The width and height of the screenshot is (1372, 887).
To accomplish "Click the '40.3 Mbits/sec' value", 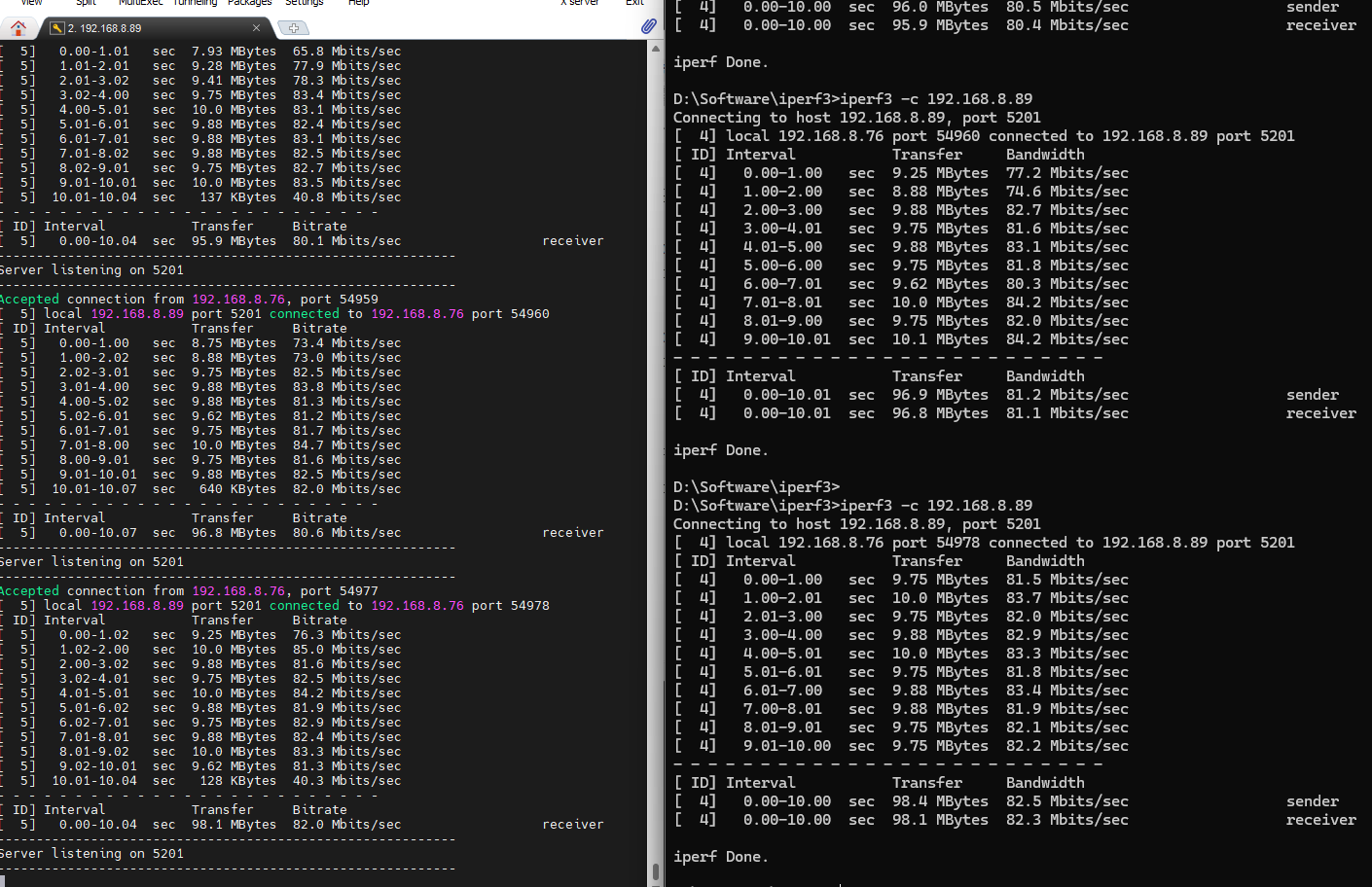I will click(346, 780).
